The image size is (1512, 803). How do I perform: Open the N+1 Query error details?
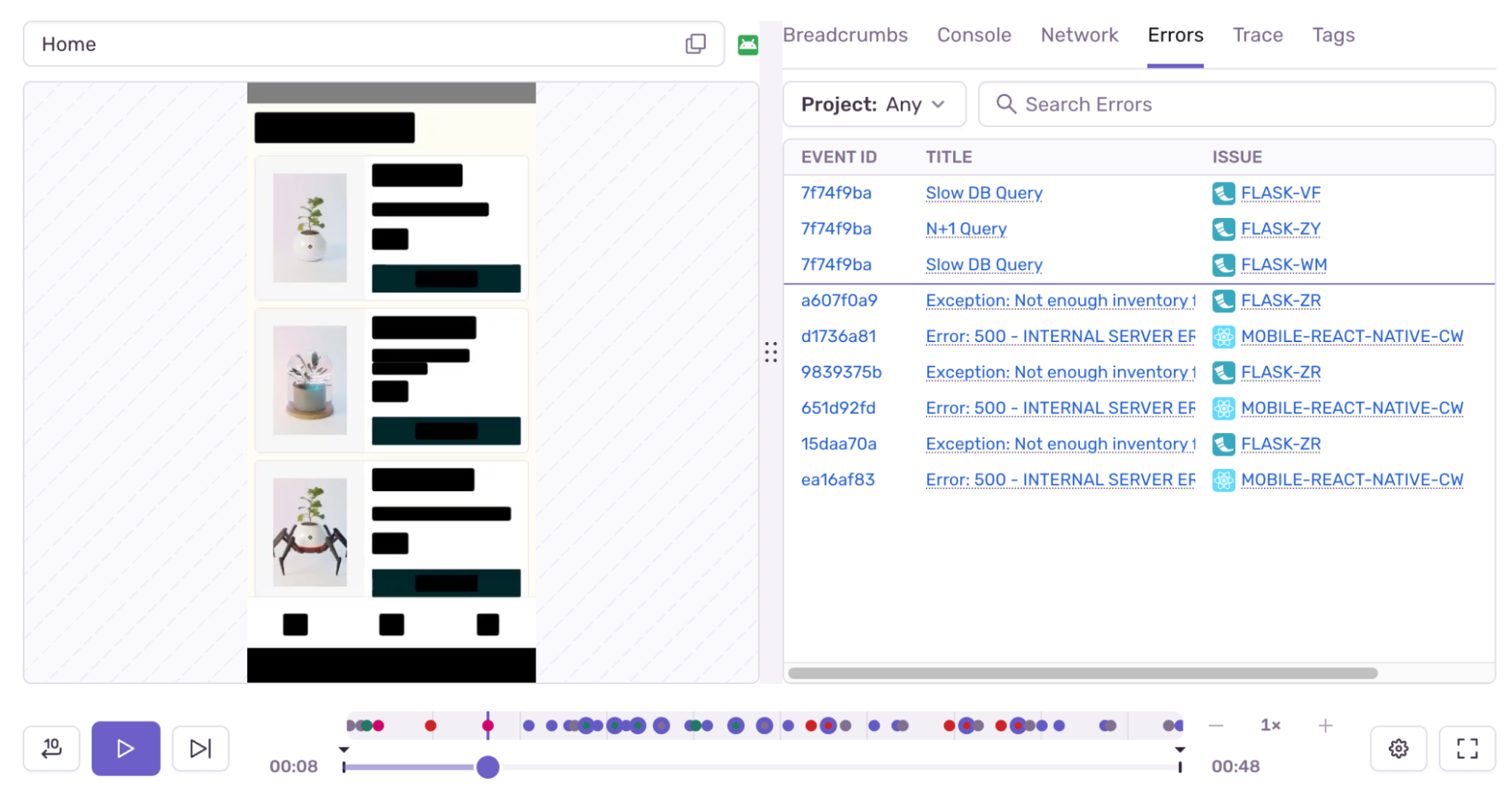coord(966,229)
